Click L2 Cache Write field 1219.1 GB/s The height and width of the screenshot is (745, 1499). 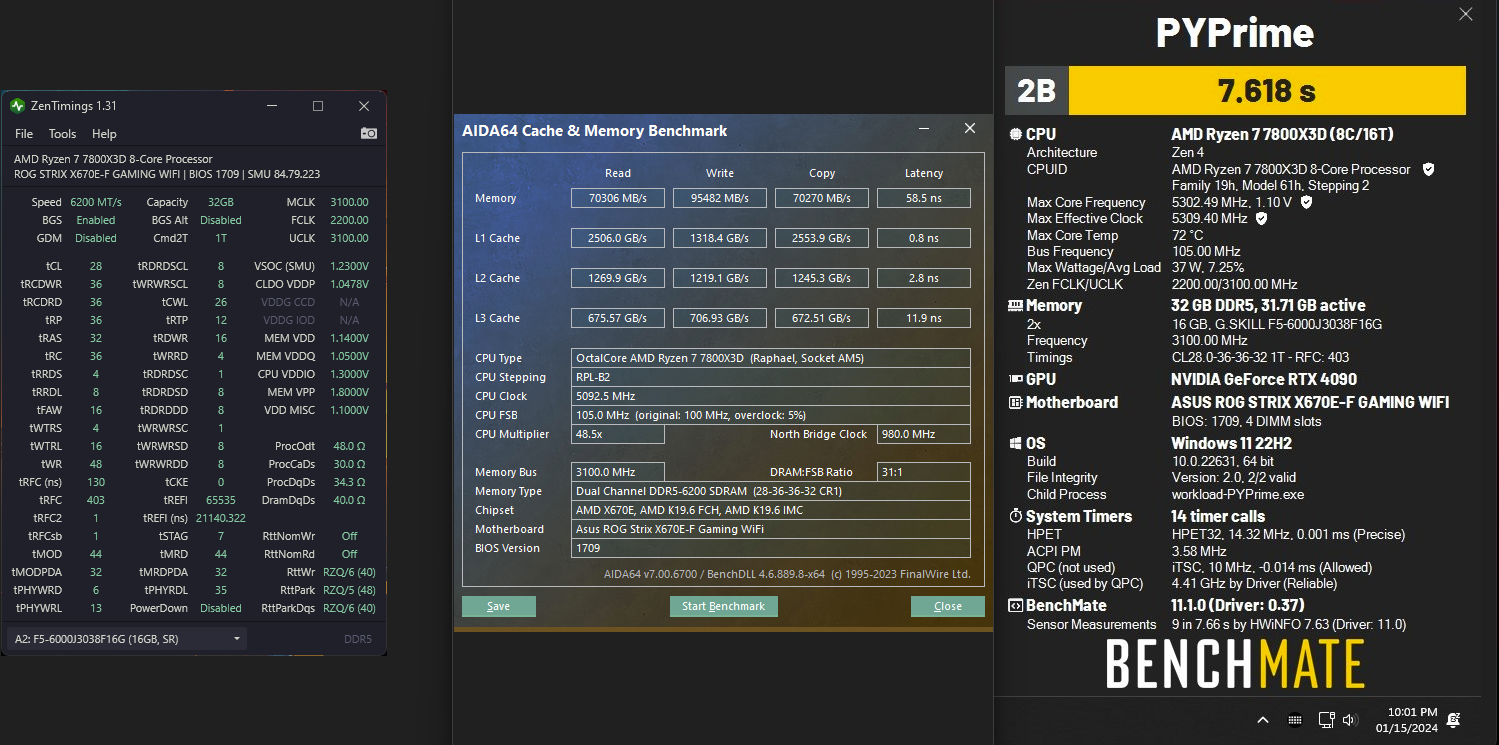pyautogui.click(x=720, y=278)
